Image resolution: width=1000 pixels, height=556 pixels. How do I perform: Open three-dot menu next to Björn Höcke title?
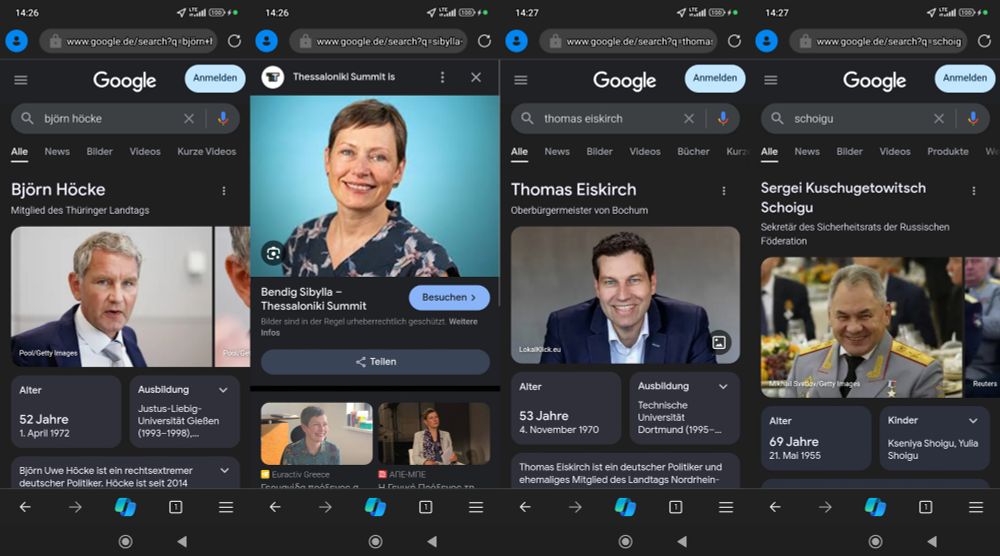pos(224,191)
